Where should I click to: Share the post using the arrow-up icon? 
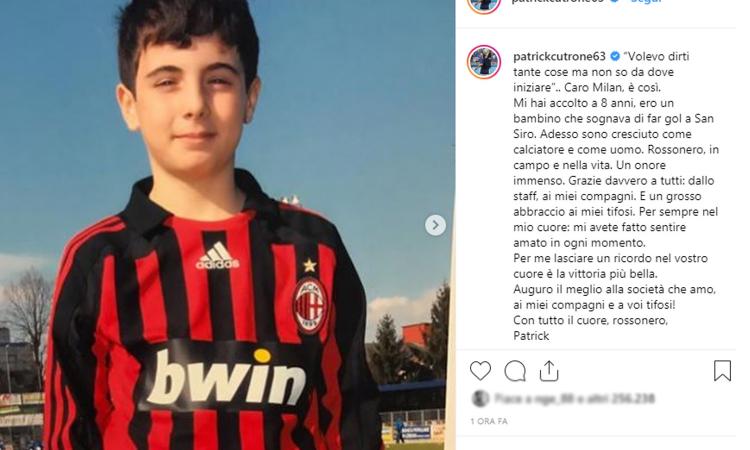point(549,371)
